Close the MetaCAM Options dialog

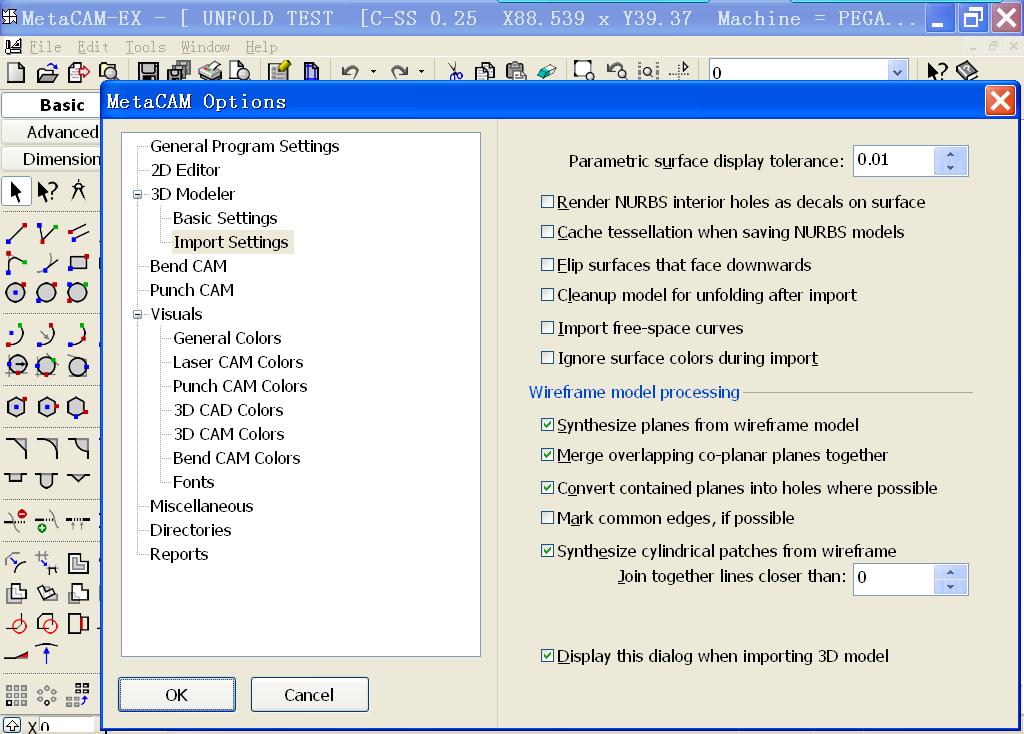[1000, 101]
